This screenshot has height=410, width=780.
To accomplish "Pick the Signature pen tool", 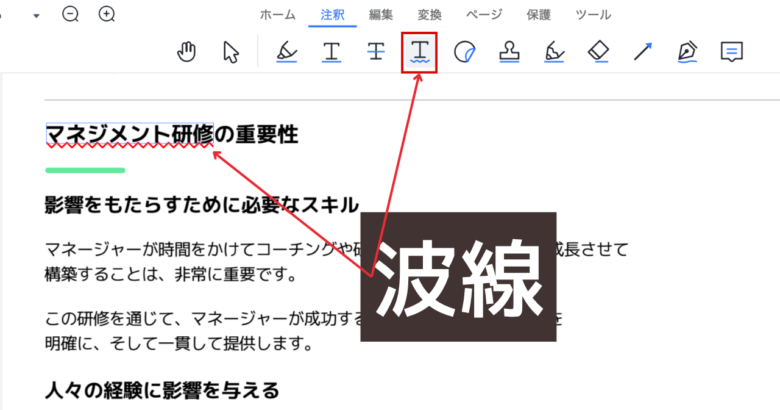I will click(x=553, y=52).
